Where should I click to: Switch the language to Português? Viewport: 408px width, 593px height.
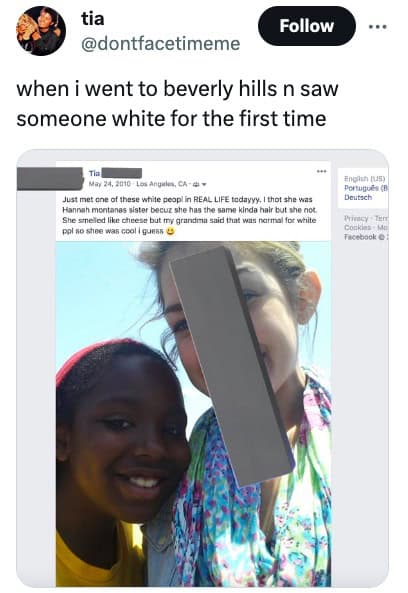(x=366, y=188)
